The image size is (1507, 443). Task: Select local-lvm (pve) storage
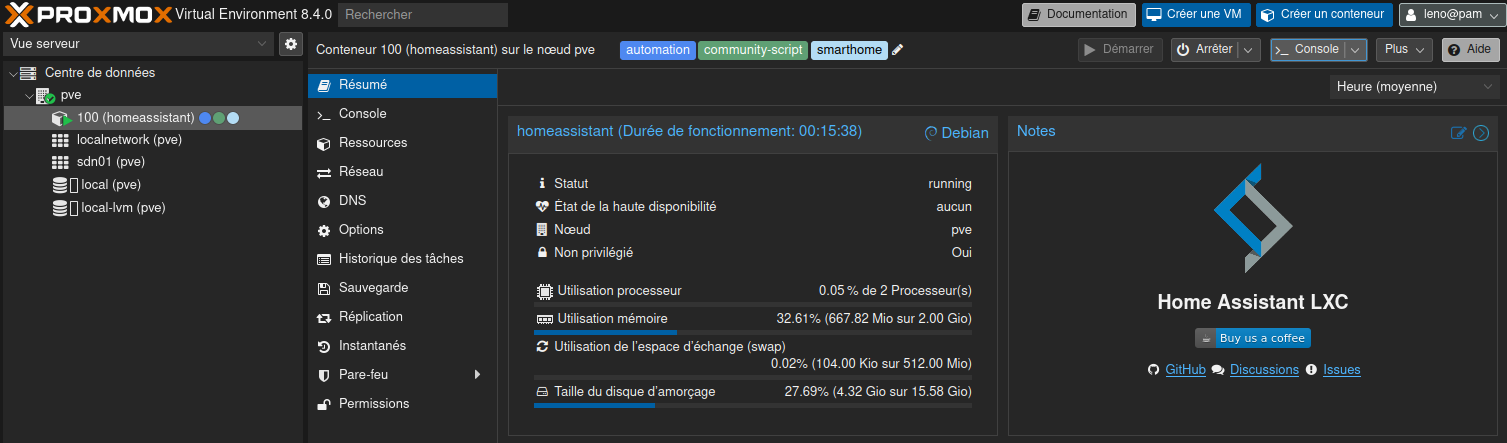122,208
